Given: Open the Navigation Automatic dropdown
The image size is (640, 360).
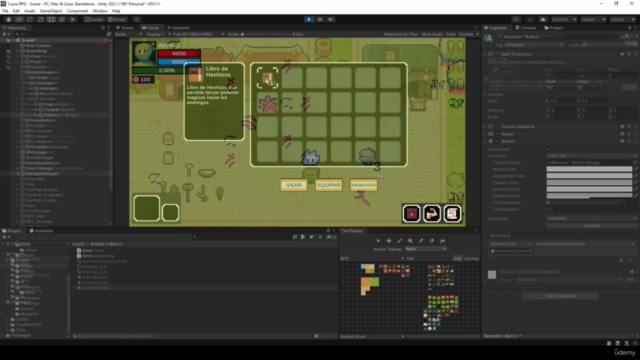Looking at the screenshot, I should coord(591,219).
